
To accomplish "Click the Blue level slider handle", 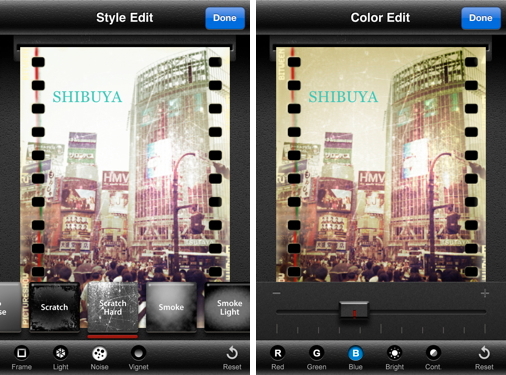I will tap(354, 311).
